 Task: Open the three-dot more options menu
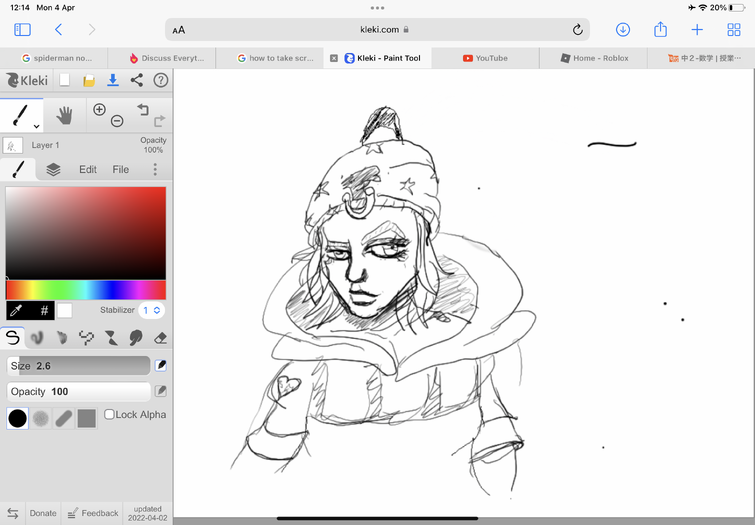point(155,169)
